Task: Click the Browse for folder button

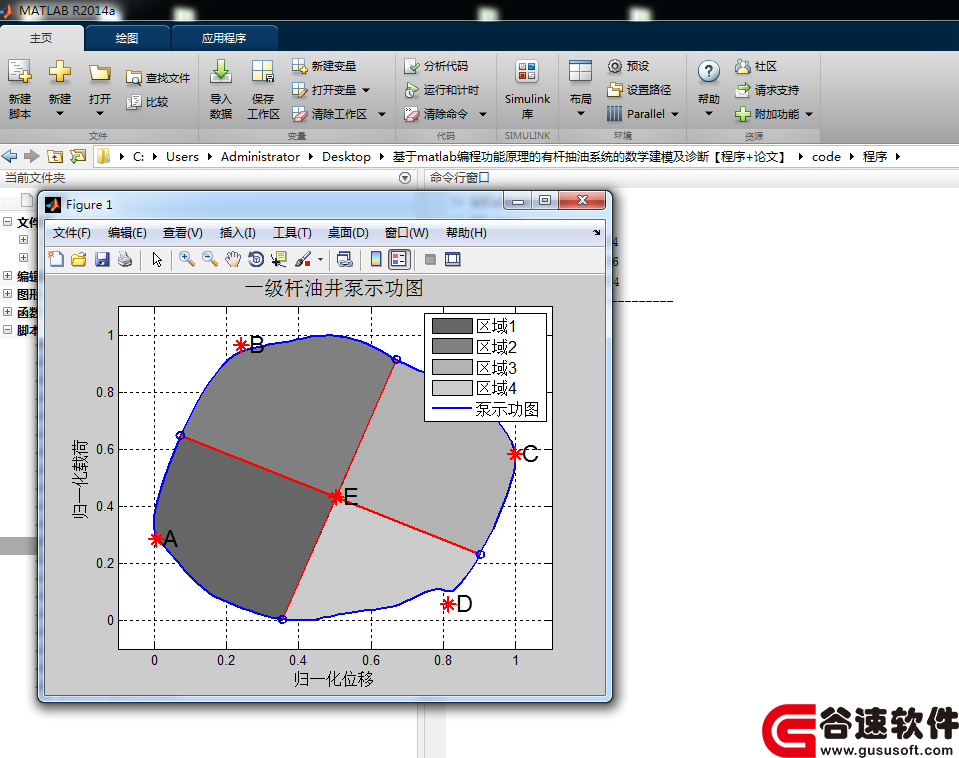Action: 78,157
